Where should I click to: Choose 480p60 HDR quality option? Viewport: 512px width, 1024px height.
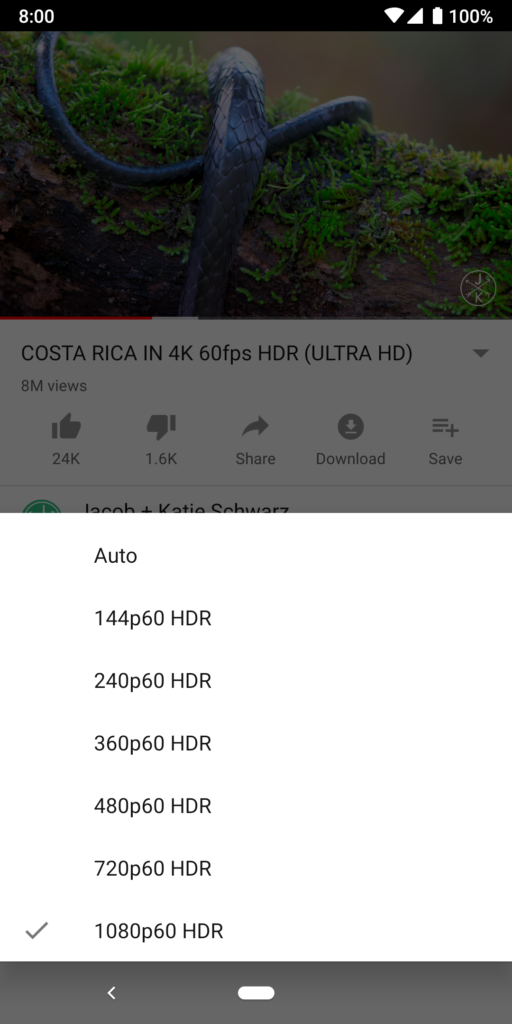256,806
